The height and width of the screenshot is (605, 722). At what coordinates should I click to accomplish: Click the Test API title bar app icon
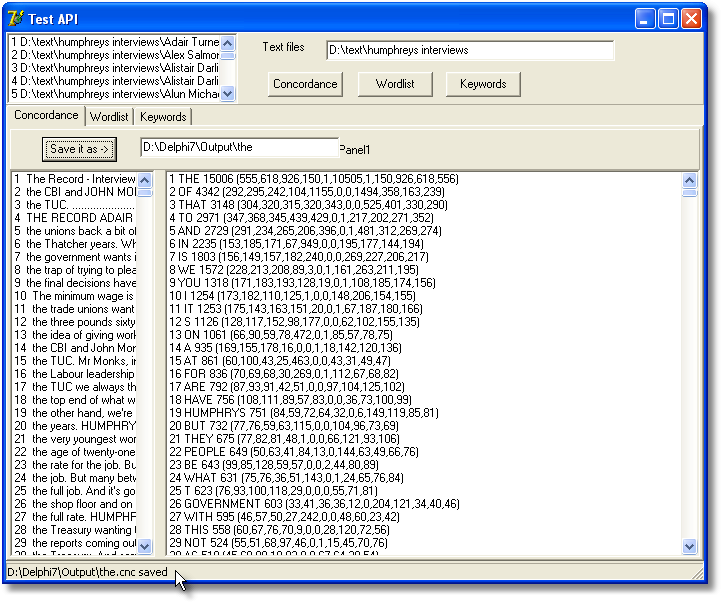(x=15, y=18)
